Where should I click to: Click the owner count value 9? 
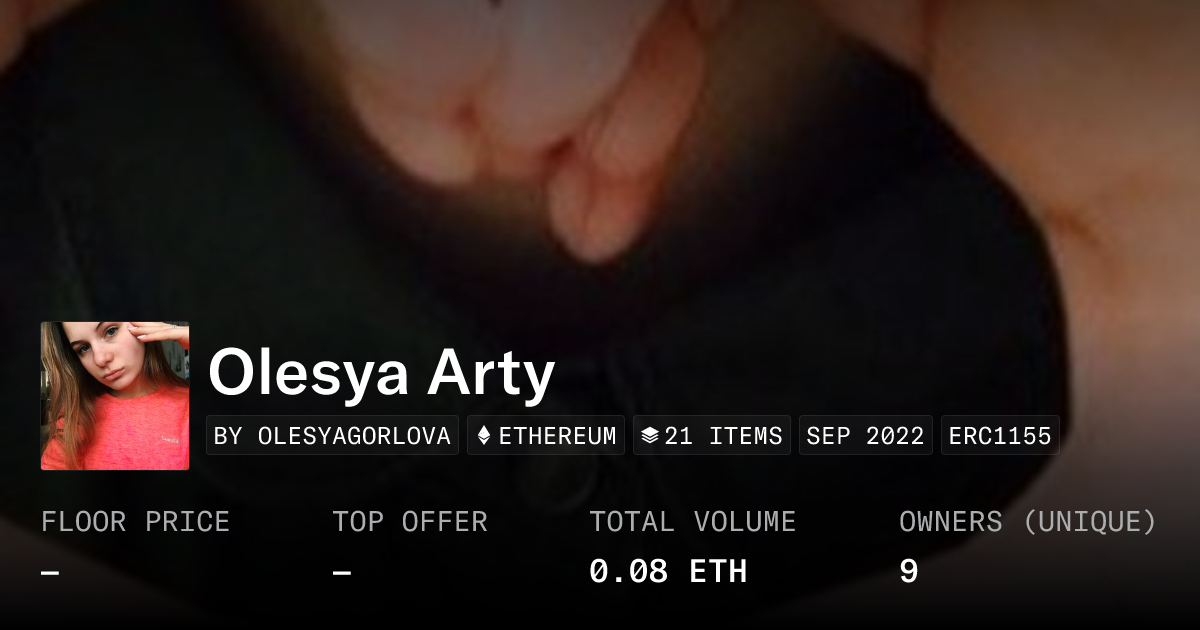pyautogui.click(x=909, y=572)
